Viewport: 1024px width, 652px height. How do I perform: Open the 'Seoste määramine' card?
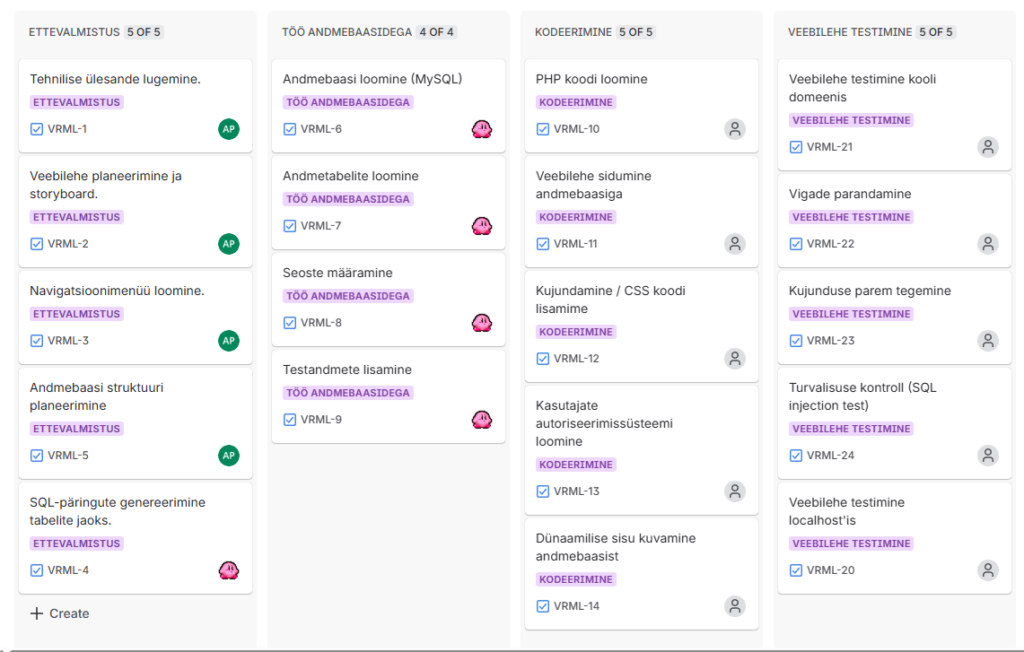(338, 273)
